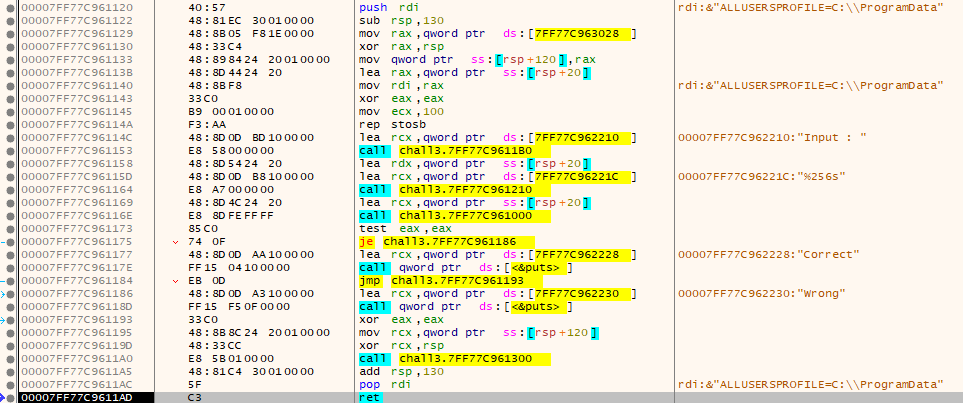
Task: Toggle breakpoint dot at address 00007FF77C96117E
Action: 10,268
